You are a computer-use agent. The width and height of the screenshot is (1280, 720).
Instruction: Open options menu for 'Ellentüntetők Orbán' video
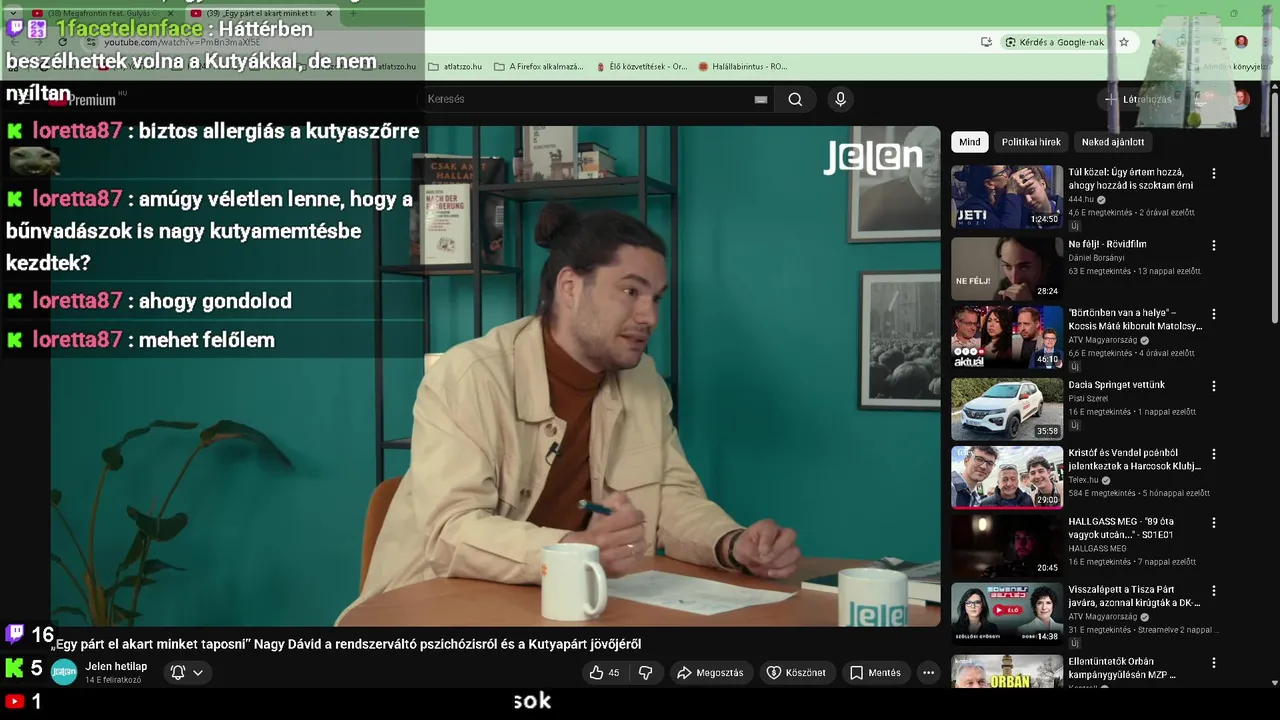pos(1214,663)
